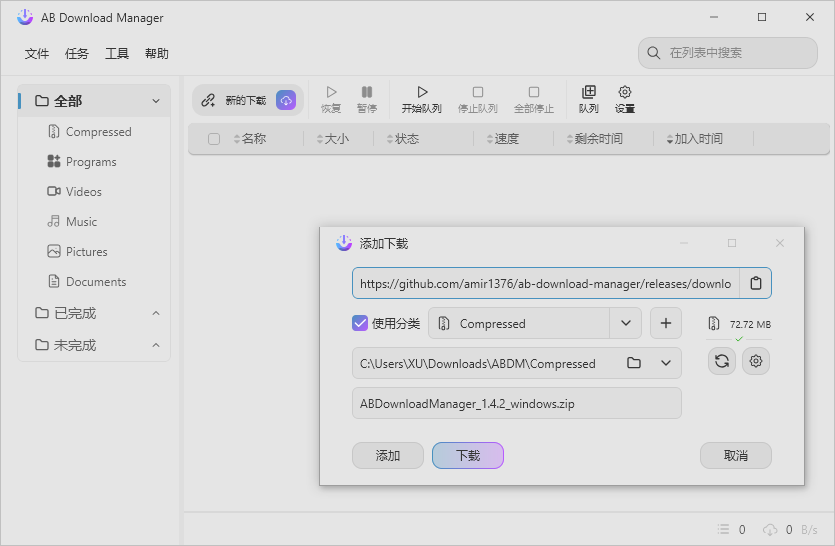Open the download path history dropdown arrow

(666, 363)
